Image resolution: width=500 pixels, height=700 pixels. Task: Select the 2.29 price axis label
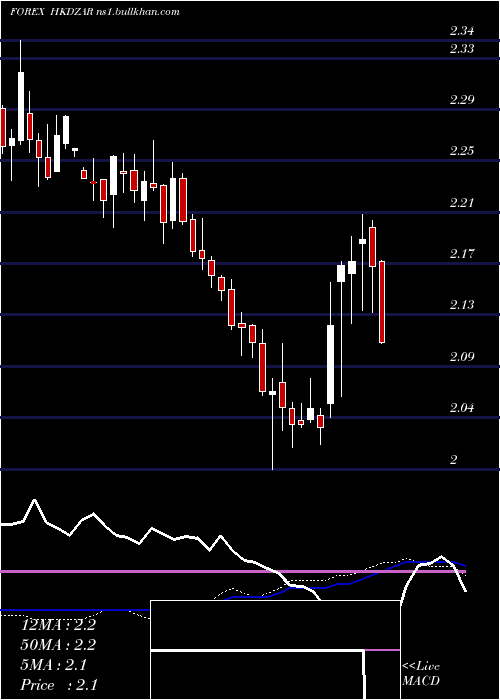tap(462, 100)
